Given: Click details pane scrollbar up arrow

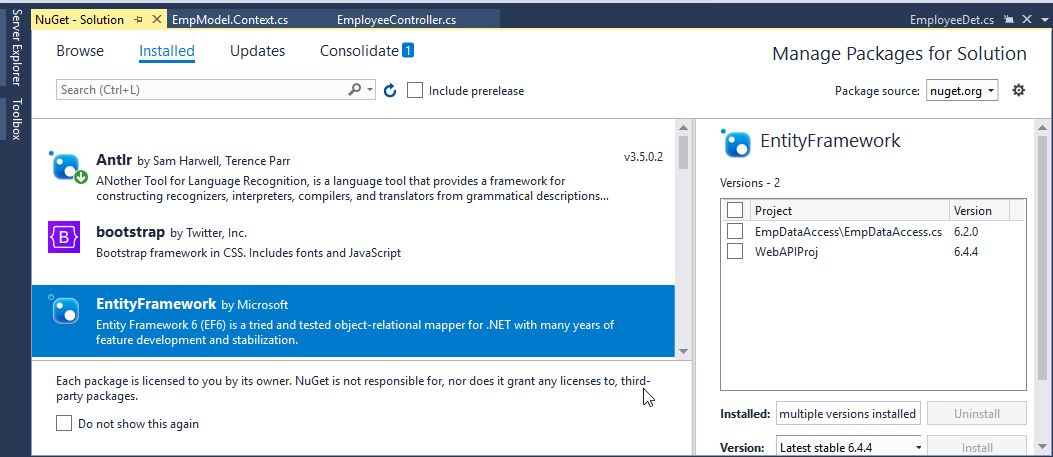Looking at the screenshot, I should point(1042,128).
